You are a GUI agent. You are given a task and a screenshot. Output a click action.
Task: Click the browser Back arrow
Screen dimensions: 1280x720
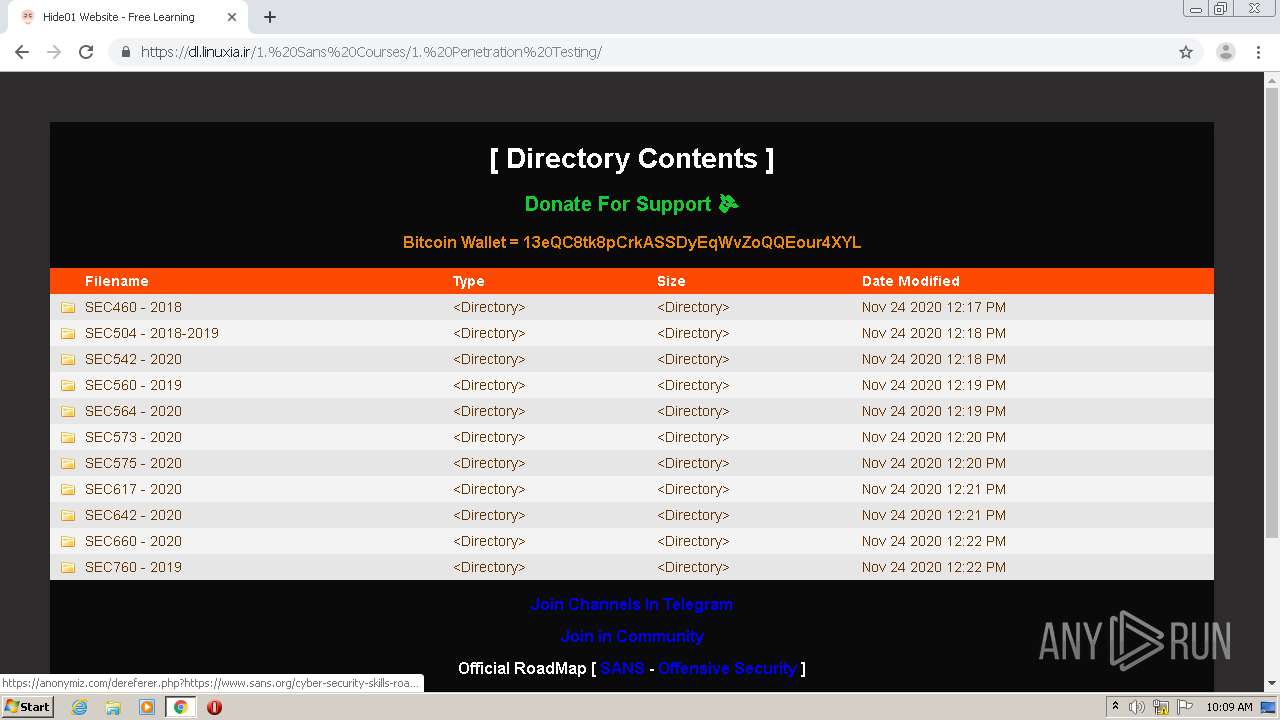coord(22,52)
